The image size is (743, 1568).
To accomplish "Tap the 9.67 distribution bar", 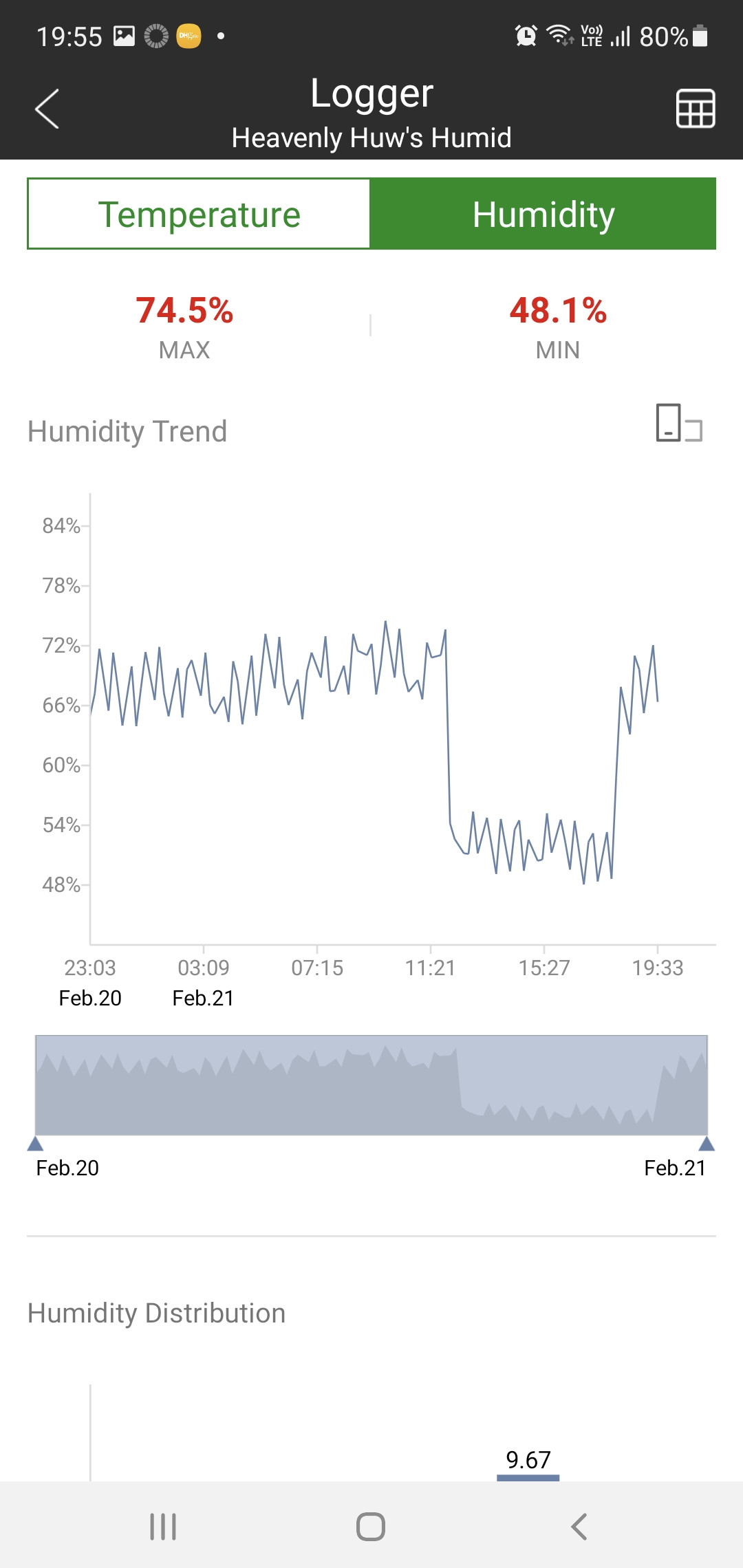I will 528,1476.
